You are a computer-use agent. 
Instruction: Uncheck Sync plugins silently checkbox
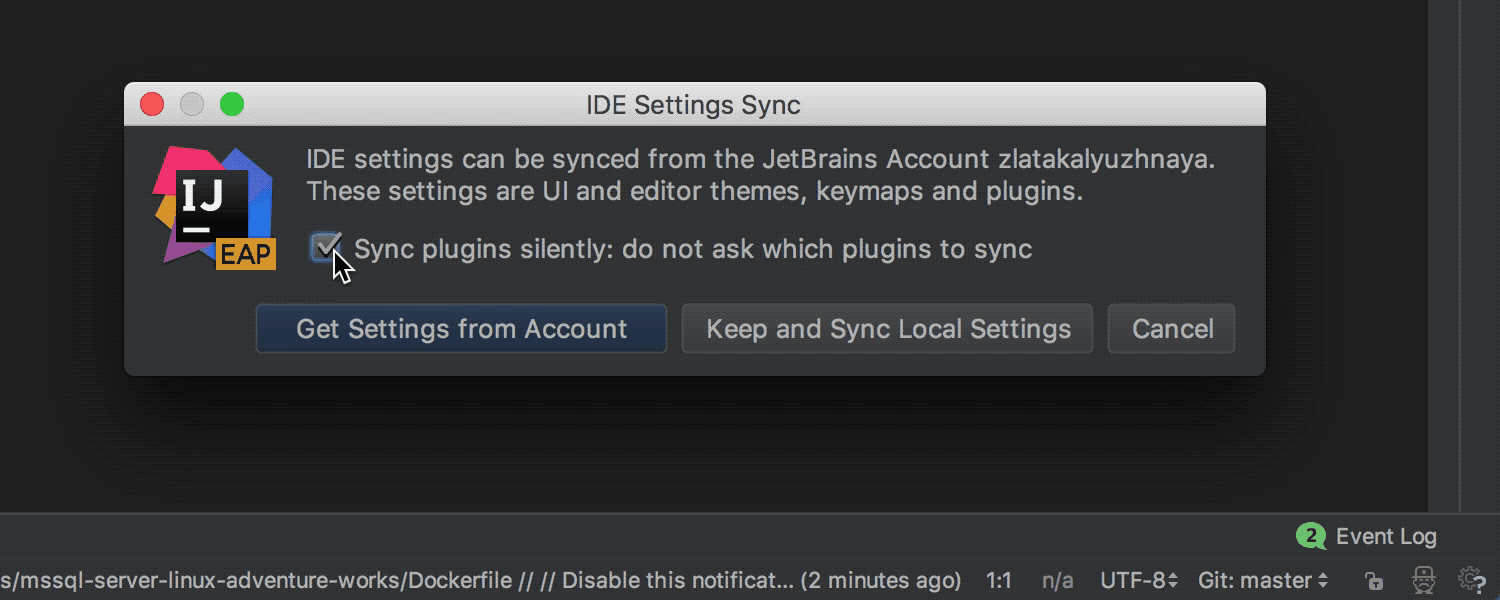click(325, 248)
